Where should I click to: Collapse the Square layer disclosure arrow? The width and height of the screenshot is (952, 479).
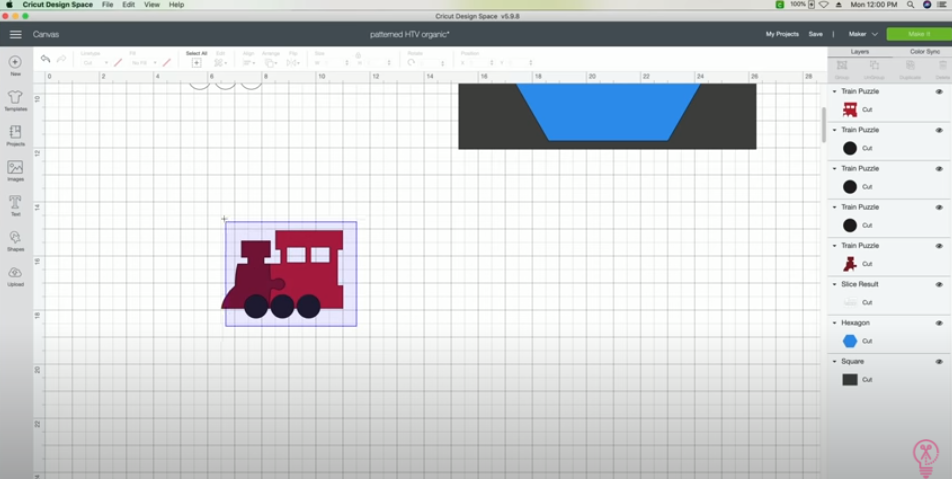[x=835, y=362]
